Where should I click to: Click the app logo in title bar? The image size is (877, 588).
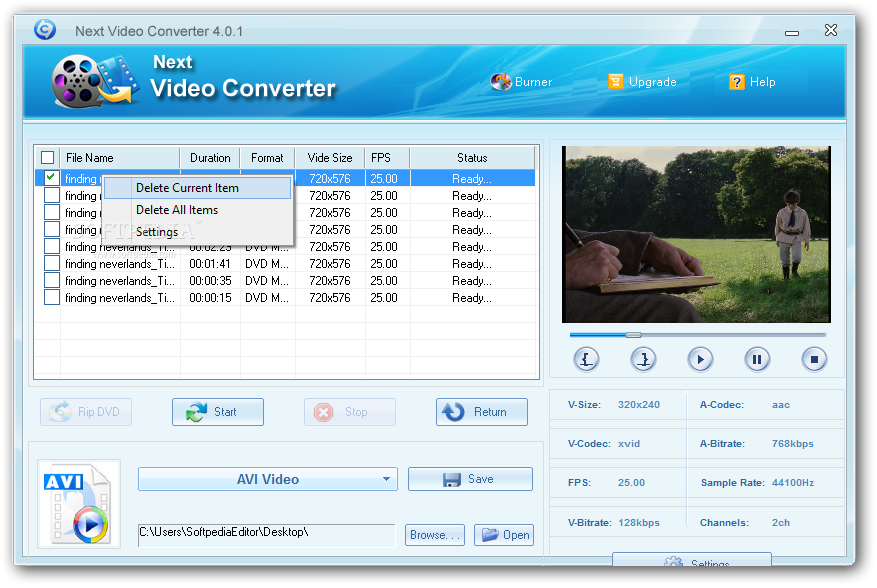tap(44, 30)
